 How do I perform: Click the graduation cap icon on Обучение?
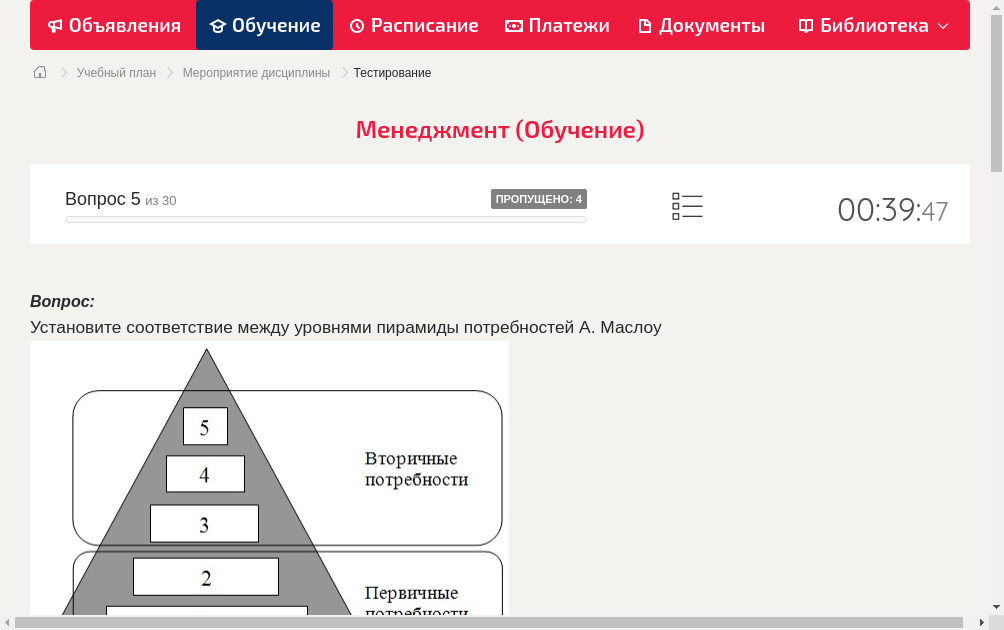tap(218, 25)
